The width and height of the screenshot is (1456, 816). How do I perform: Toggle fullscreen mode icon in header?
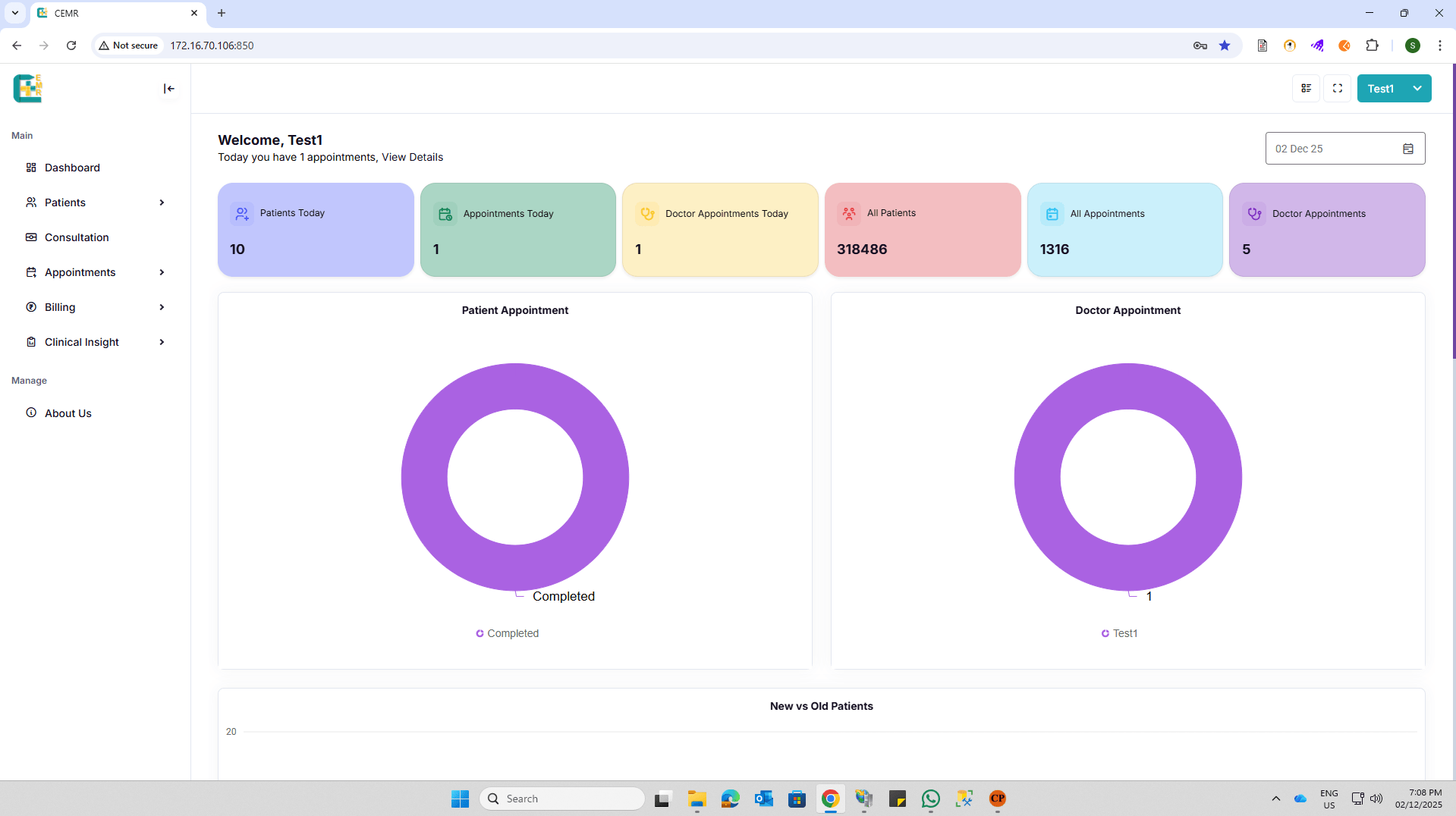[x=1338, y=89]
